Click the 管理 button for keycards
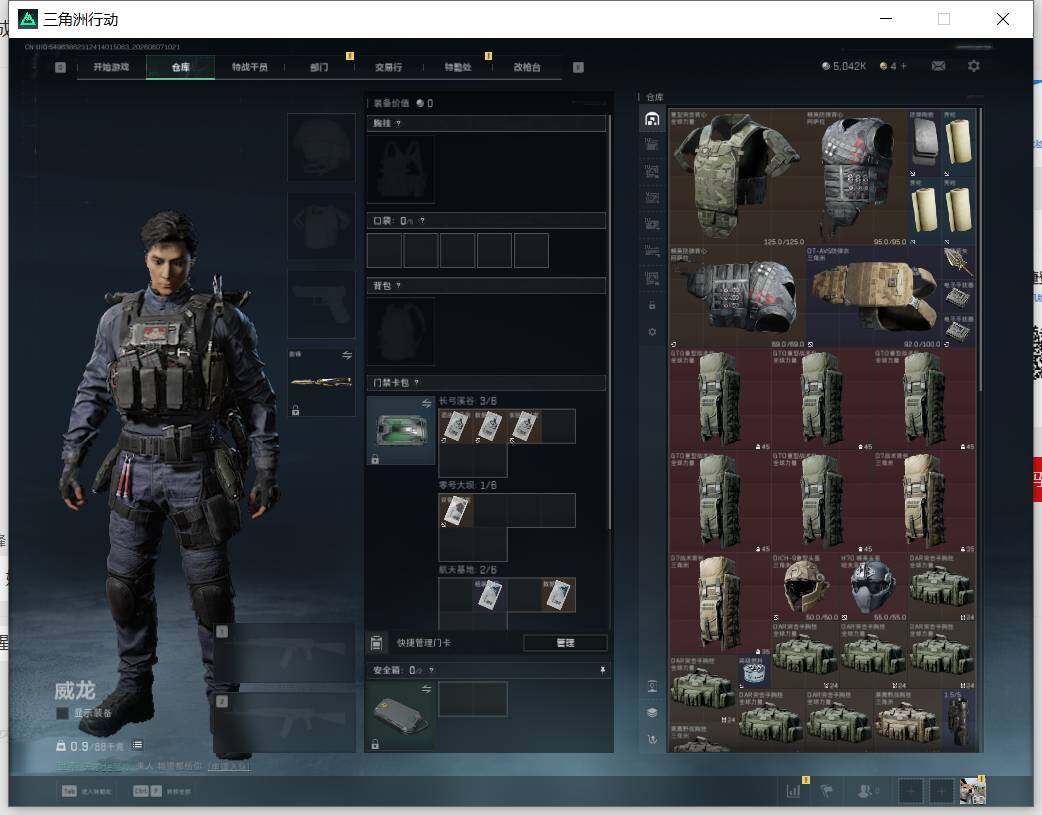 coord(565,643)
